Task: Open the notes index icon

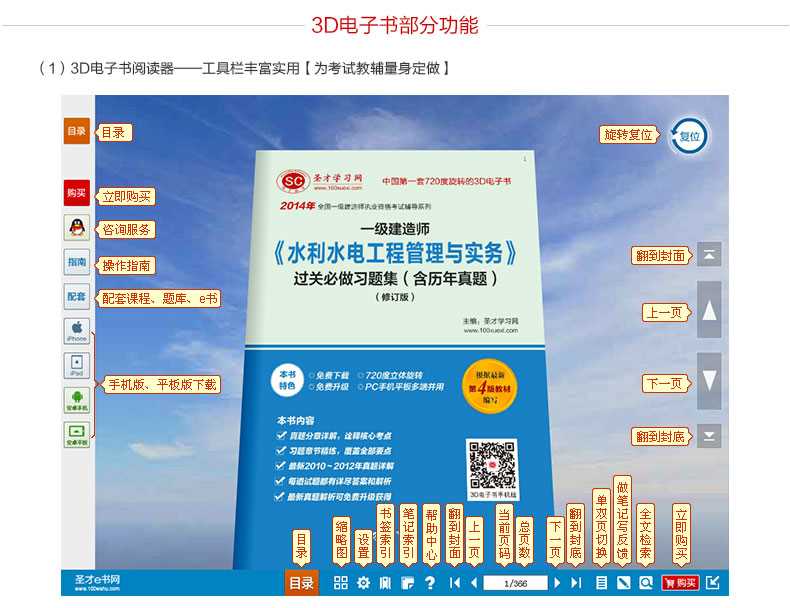Action: point(407,583)
